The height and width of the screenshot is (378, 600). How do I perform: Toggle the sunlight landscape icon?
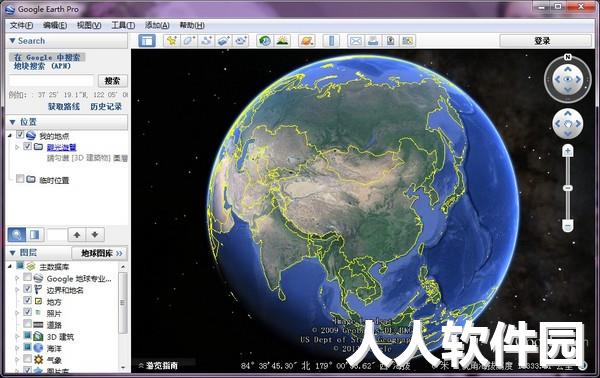(282, 41)
